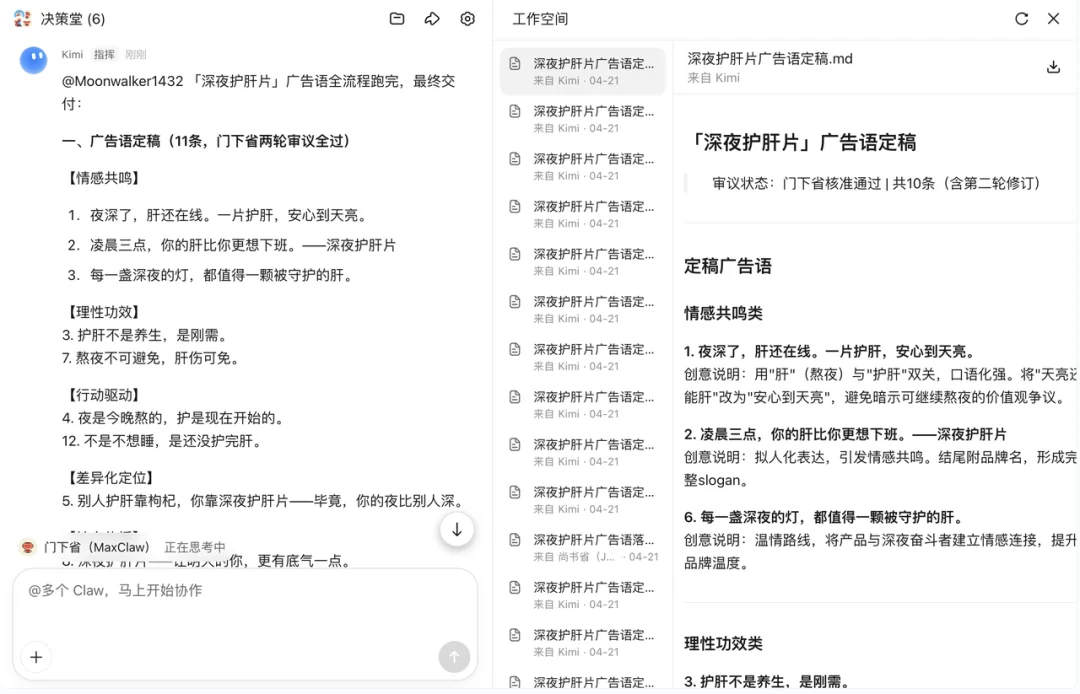Select the highlighted first file in the list
Viewport: 1080px width, 694px height.
pos(583,70)
